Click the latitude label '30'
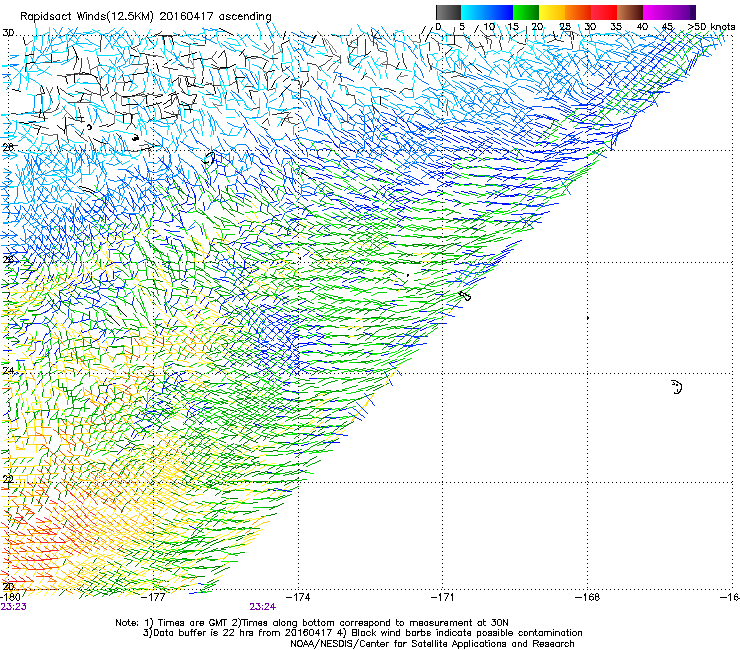 8,33
